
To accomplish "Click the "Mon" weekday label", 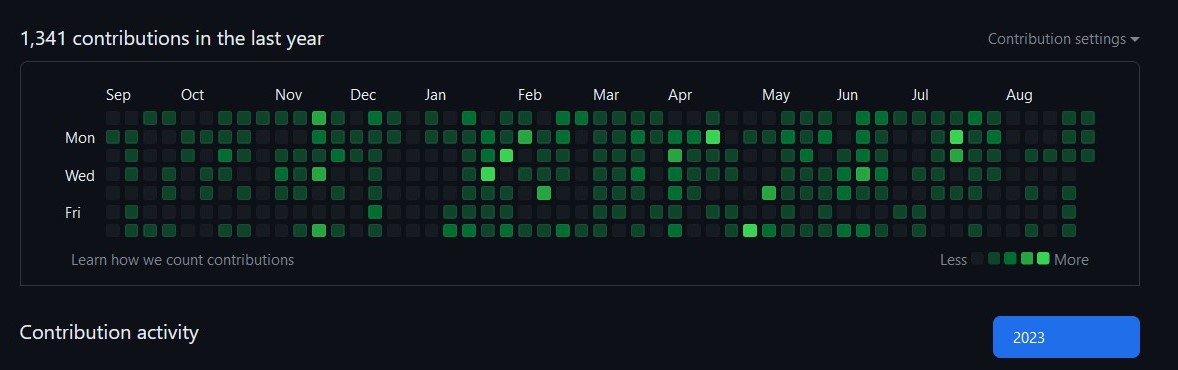I will 80,138.
